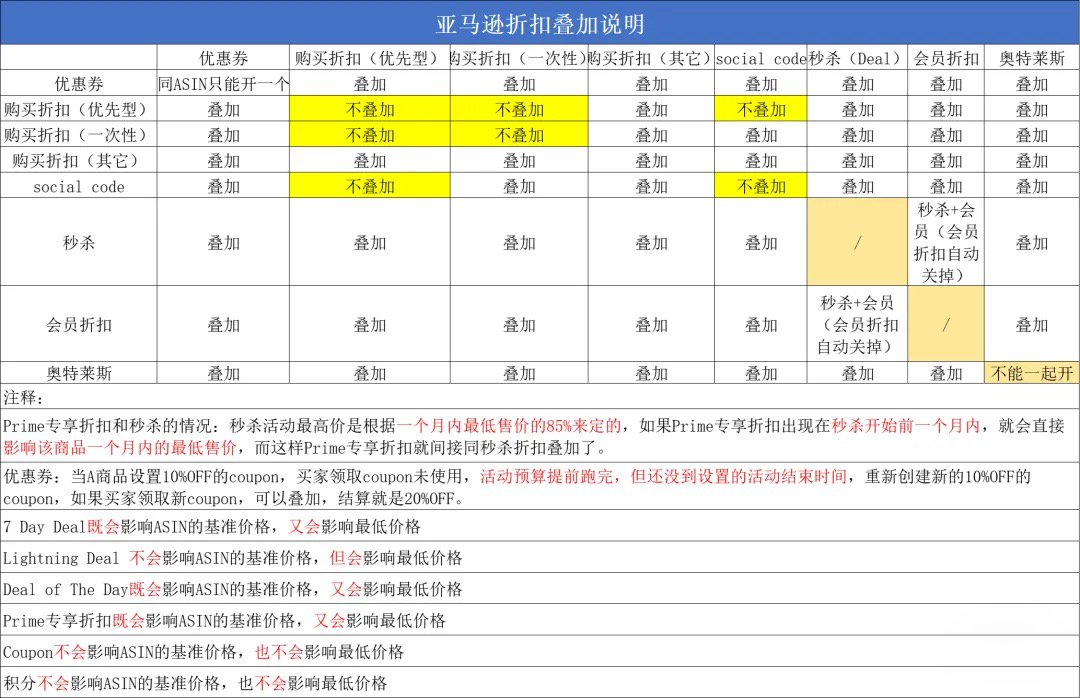The image size is (1080, 698).
Task: Click the yellow 不叠加 cell in 购买折扣（优先型）row
Action: 368,109
